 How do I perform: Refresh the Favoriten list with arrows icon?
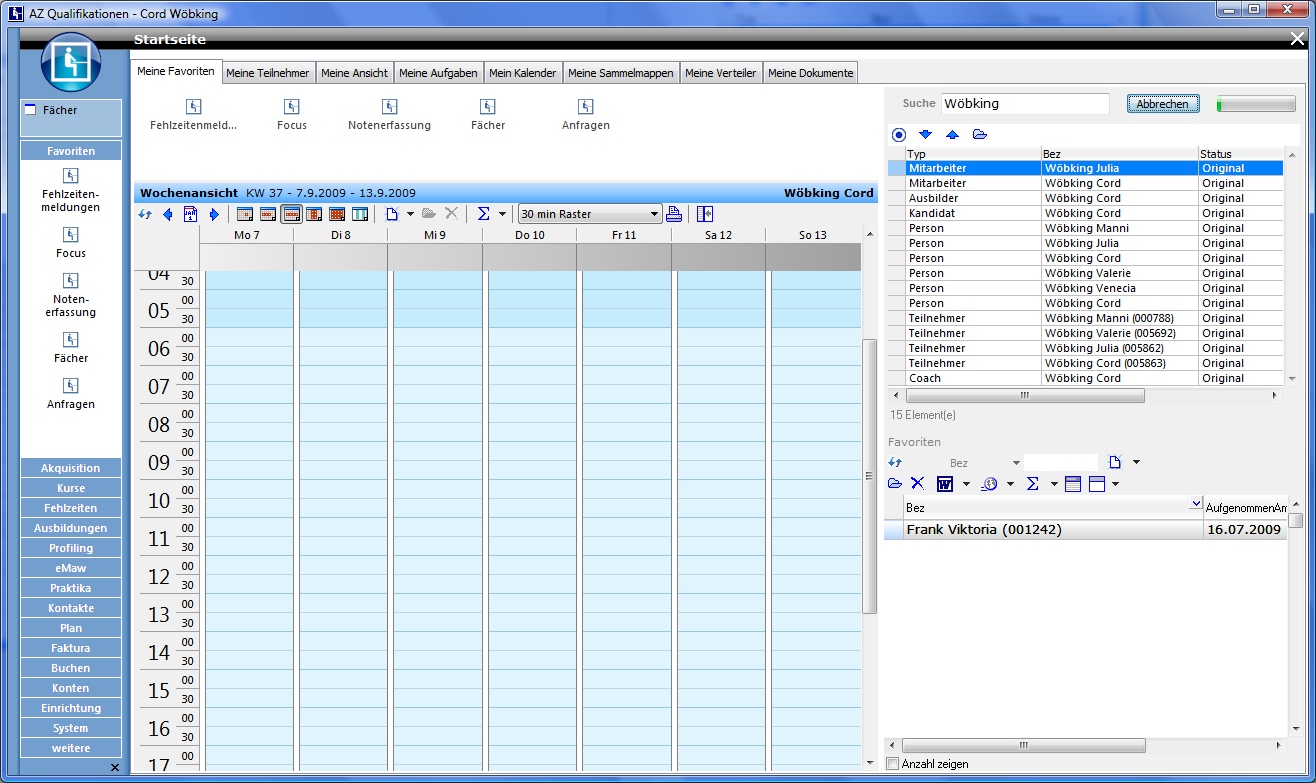pyautogui.click(x=895, y=462)
